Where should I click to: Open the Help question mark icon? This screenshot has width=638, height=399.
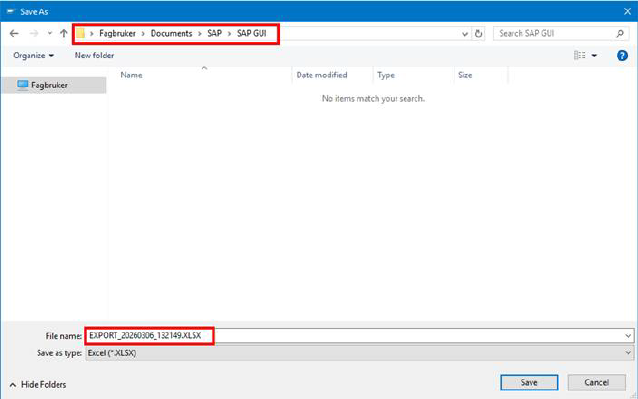tap(622, 55)
